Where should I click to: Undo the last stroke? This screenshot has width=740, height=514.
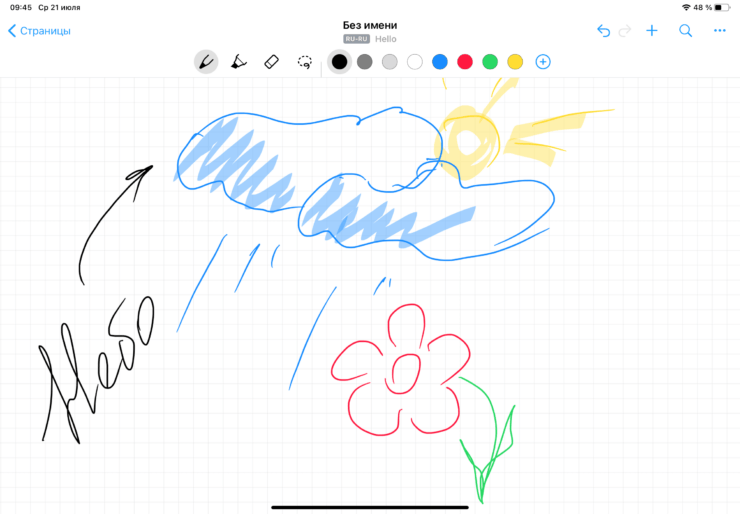603,31
